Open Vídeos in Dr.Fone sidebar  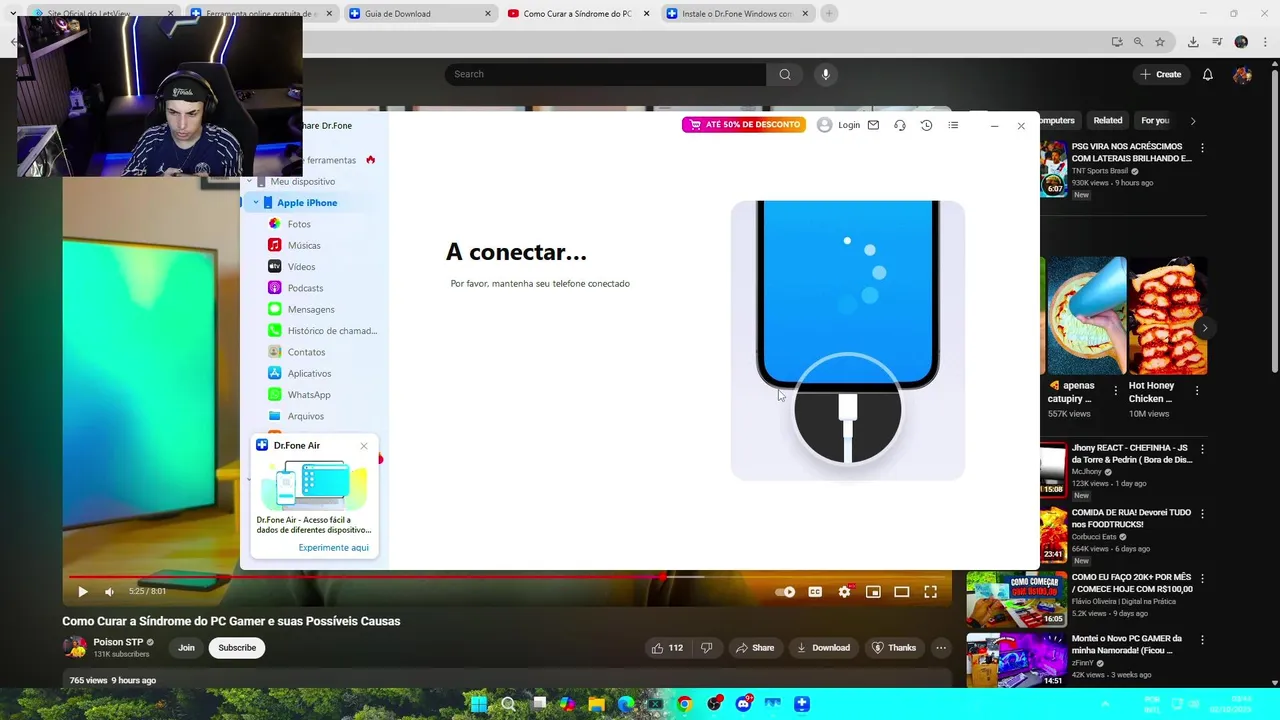tap(301, 267)
